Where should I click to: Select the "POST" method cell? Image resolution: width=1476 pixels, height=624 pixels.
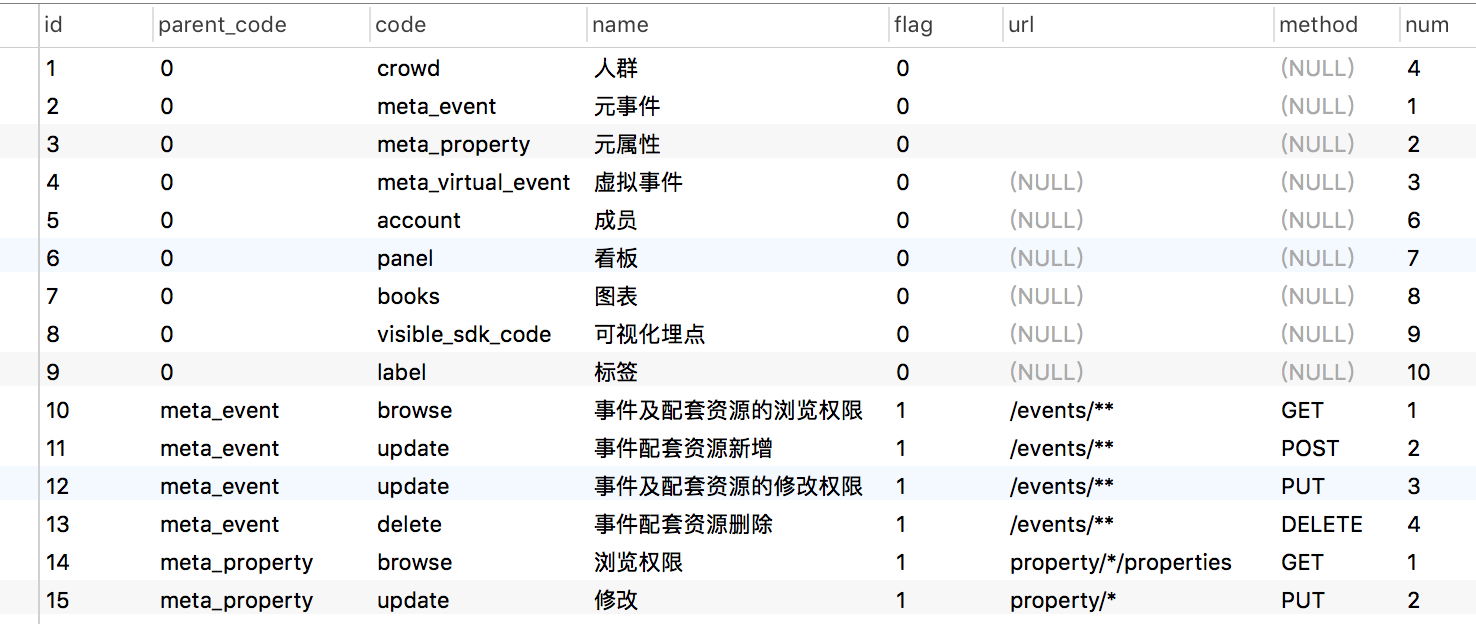(x=1309, y=449)
